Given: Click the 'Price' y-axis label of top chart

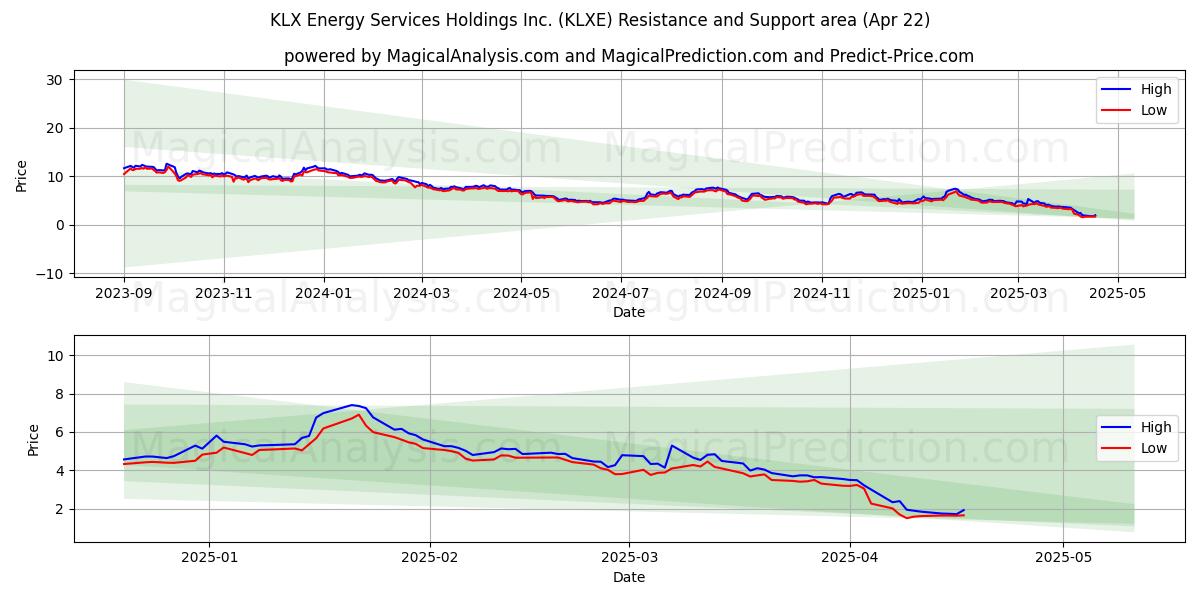Looking at the screenshot, I should point(22,176).
